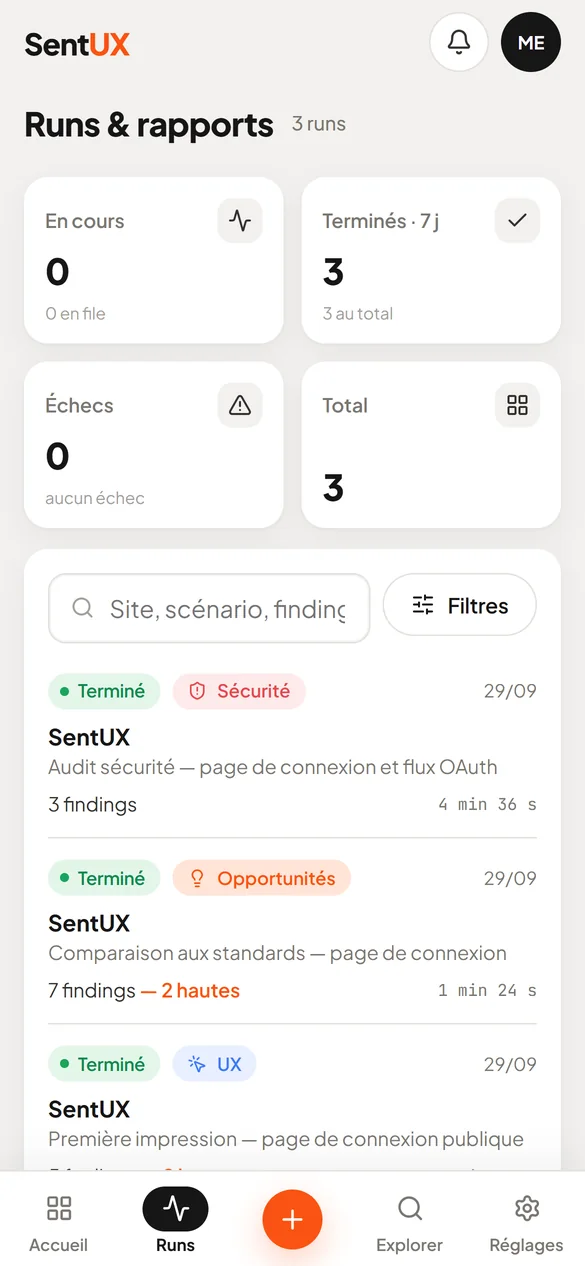
Task: Click the checkmark icon in Terminés card
Action: pyautogui.click(x=517, y=220)
